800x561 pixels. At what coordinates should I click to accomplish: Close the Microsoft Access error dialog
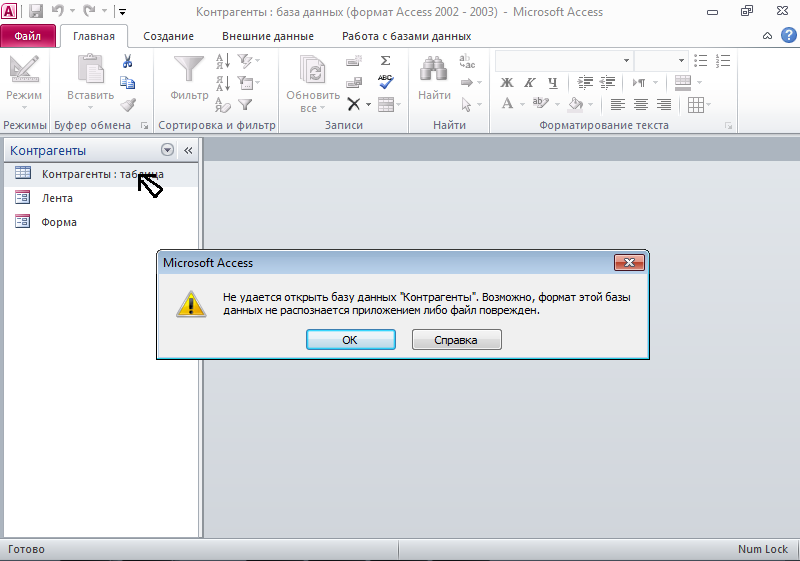click(629, 263)
